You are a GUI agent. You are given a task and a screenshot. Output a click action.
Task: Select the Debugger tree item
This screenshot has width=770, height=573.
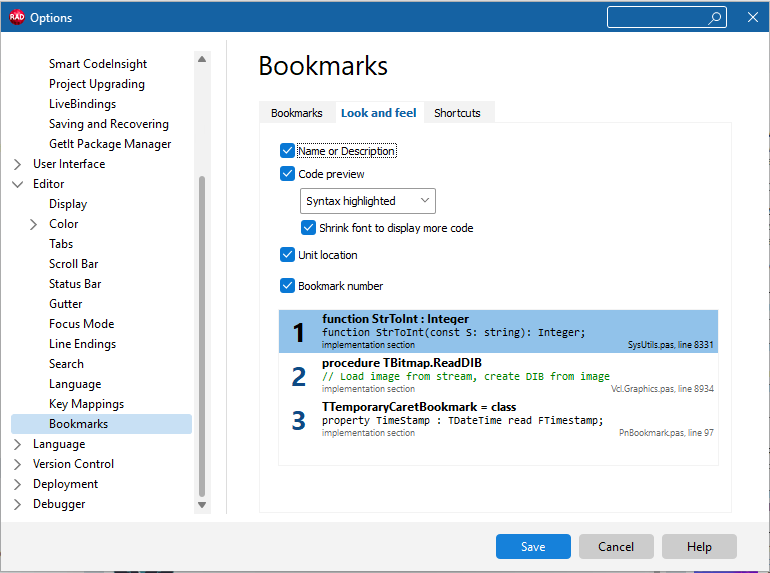pos(59,504)
